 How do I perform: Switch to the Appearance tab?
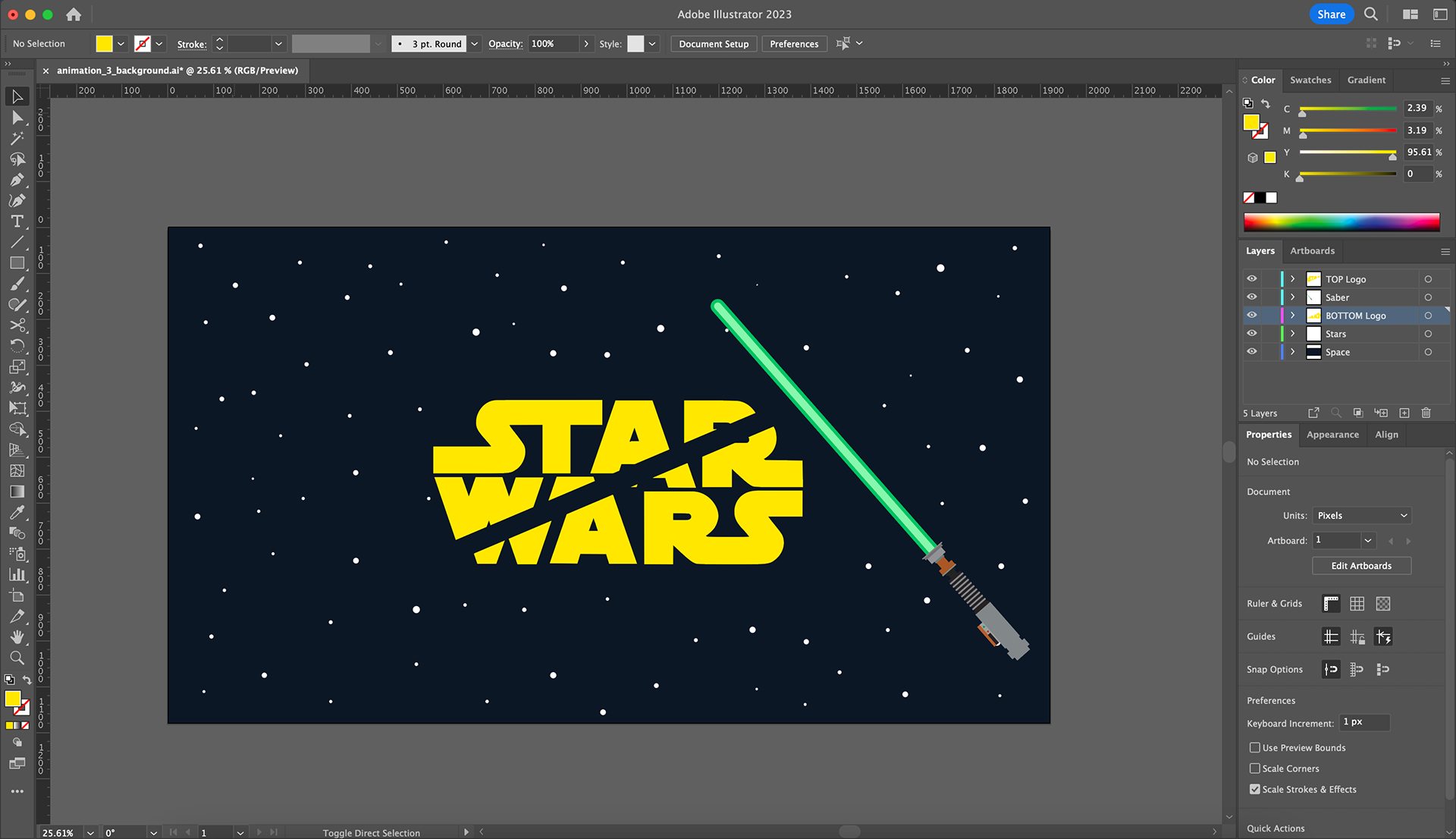[x=1332, y=435]
